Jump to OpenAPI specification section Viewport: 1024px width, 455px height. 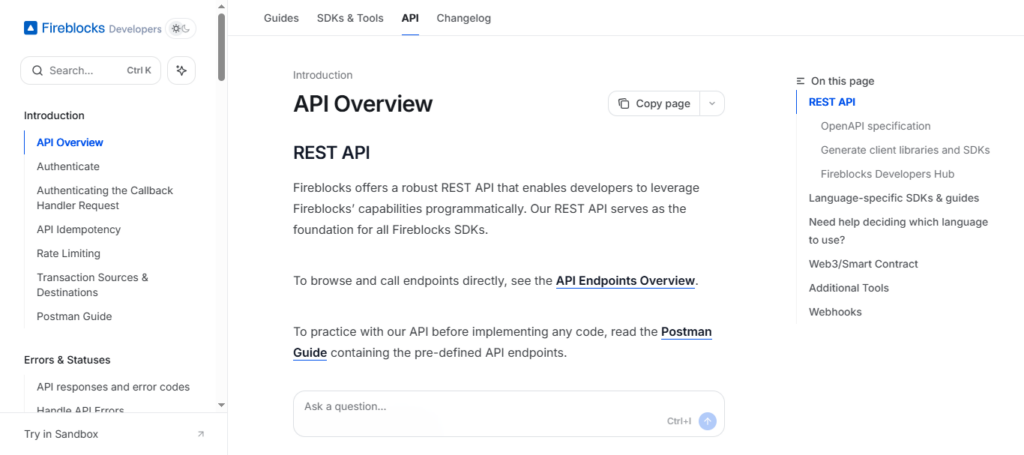(x=876, y=126)
